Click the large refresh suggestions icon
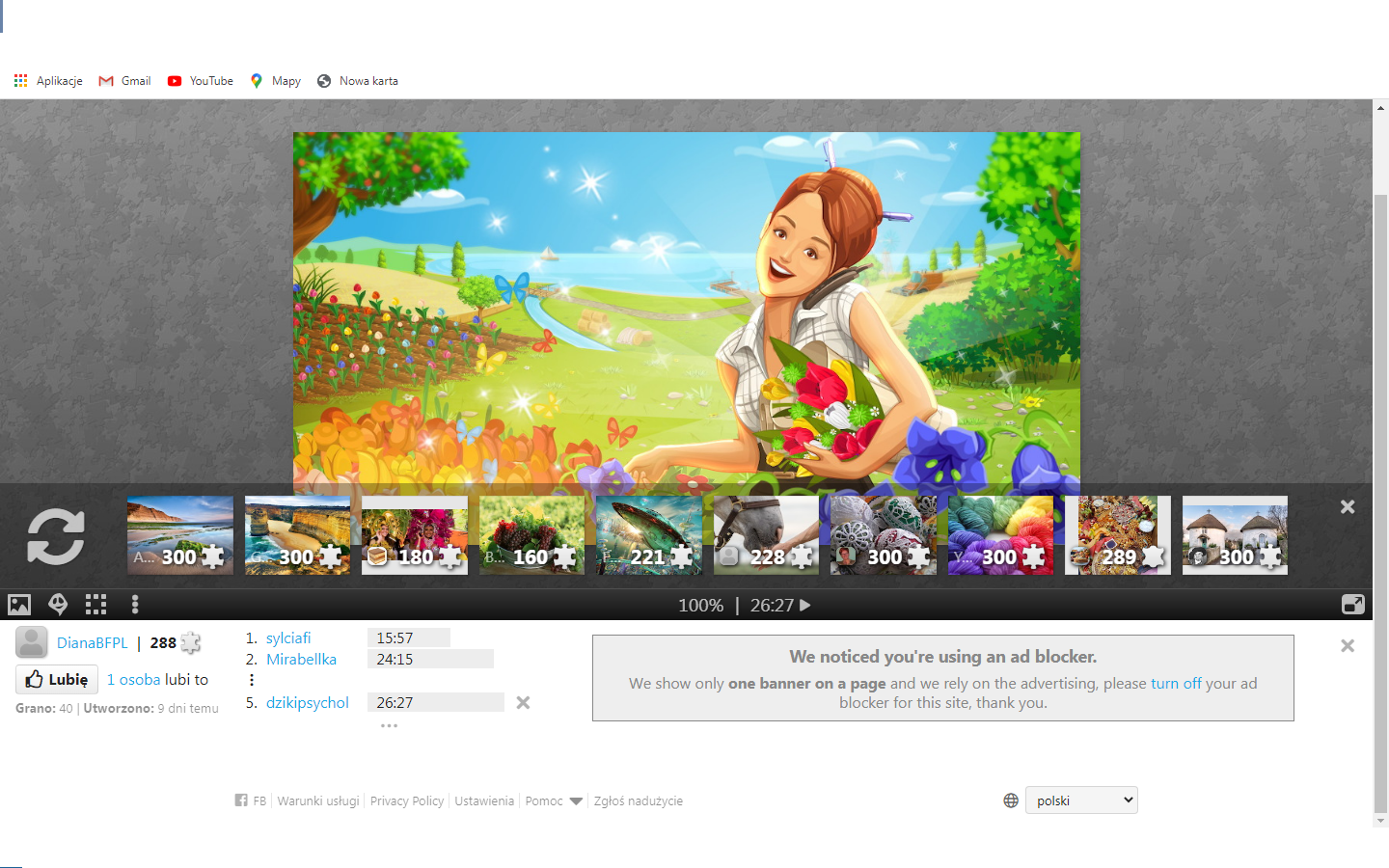 pos(56,536)
